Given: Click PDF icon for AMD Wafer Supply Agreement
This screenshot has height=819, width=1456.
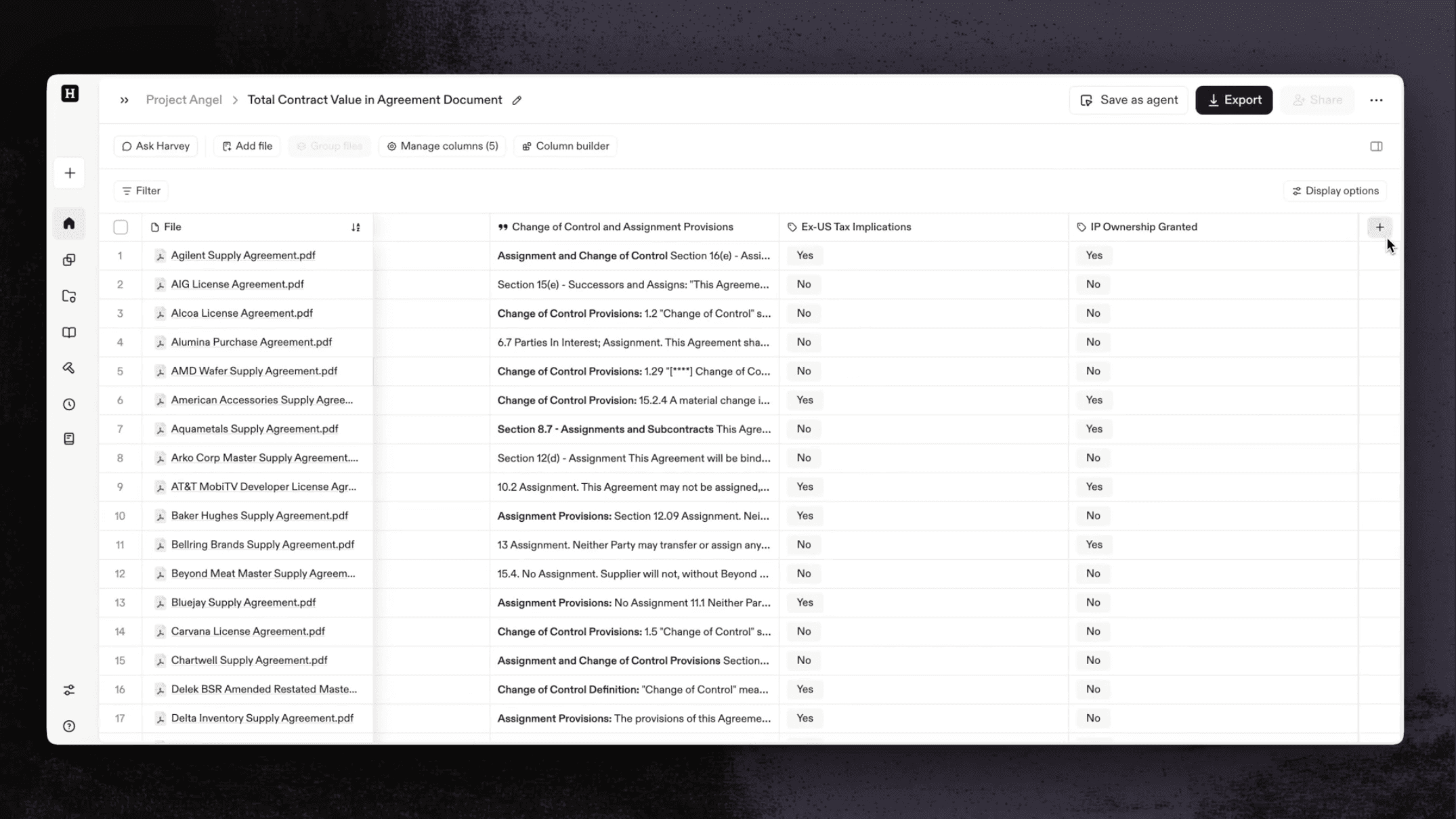Looking at the screenshot, I should pyautogui.click(x=160, y=372).
